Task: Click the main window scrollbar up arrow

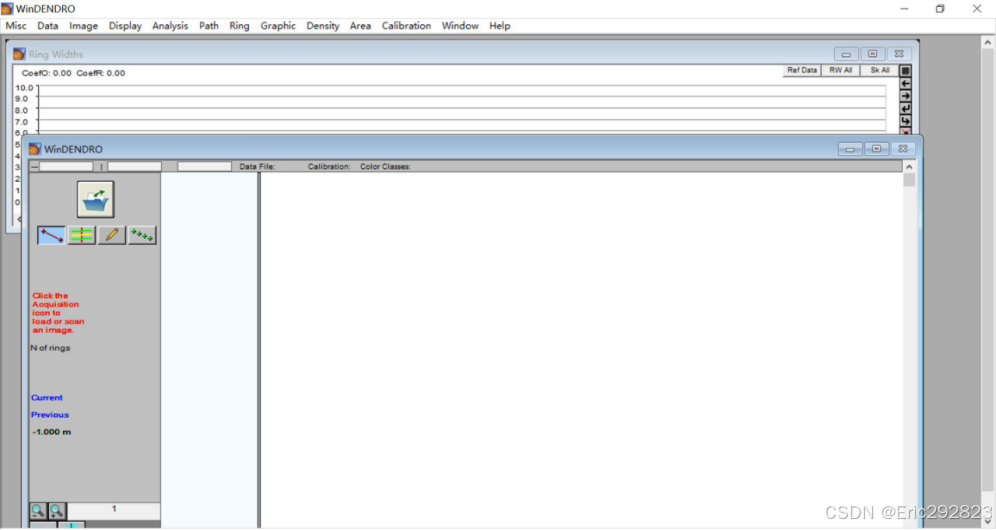Action: [987, 43]
